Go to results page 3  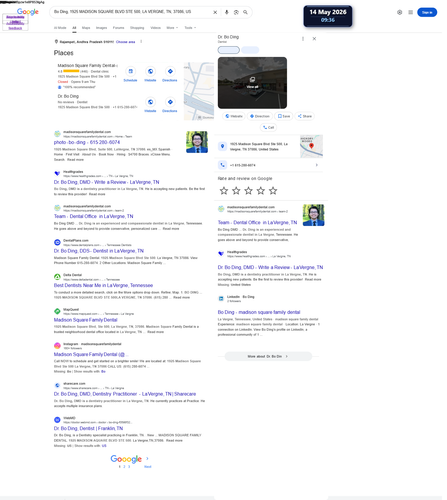click(x=129, y=467)
